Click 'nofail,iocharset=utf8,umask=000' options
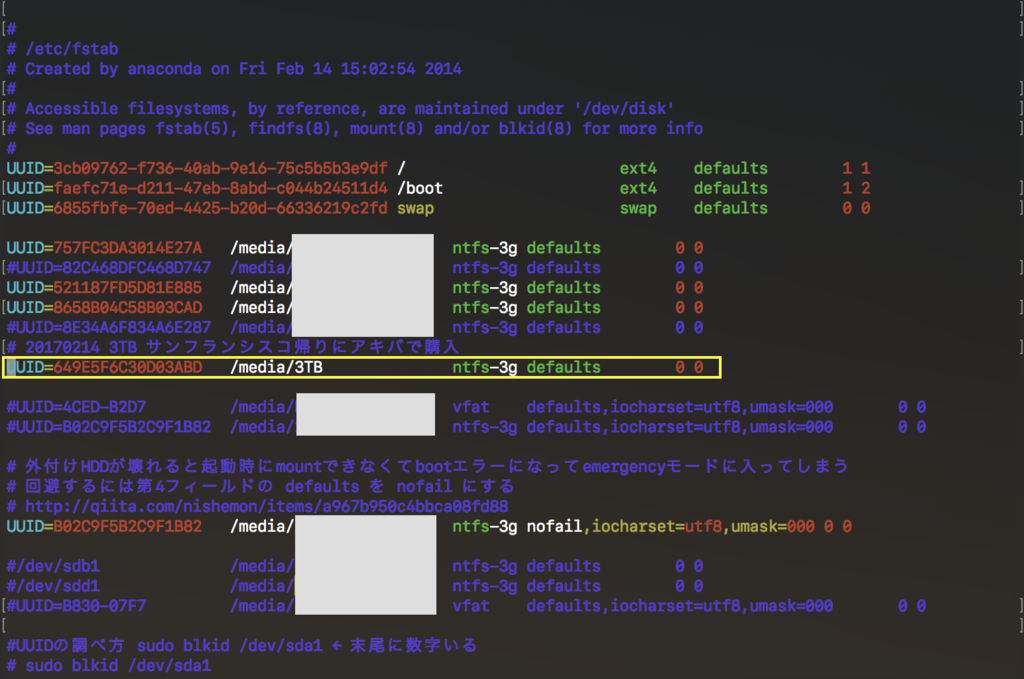This screenshot has height=679, width=1024. coord(671,526)
